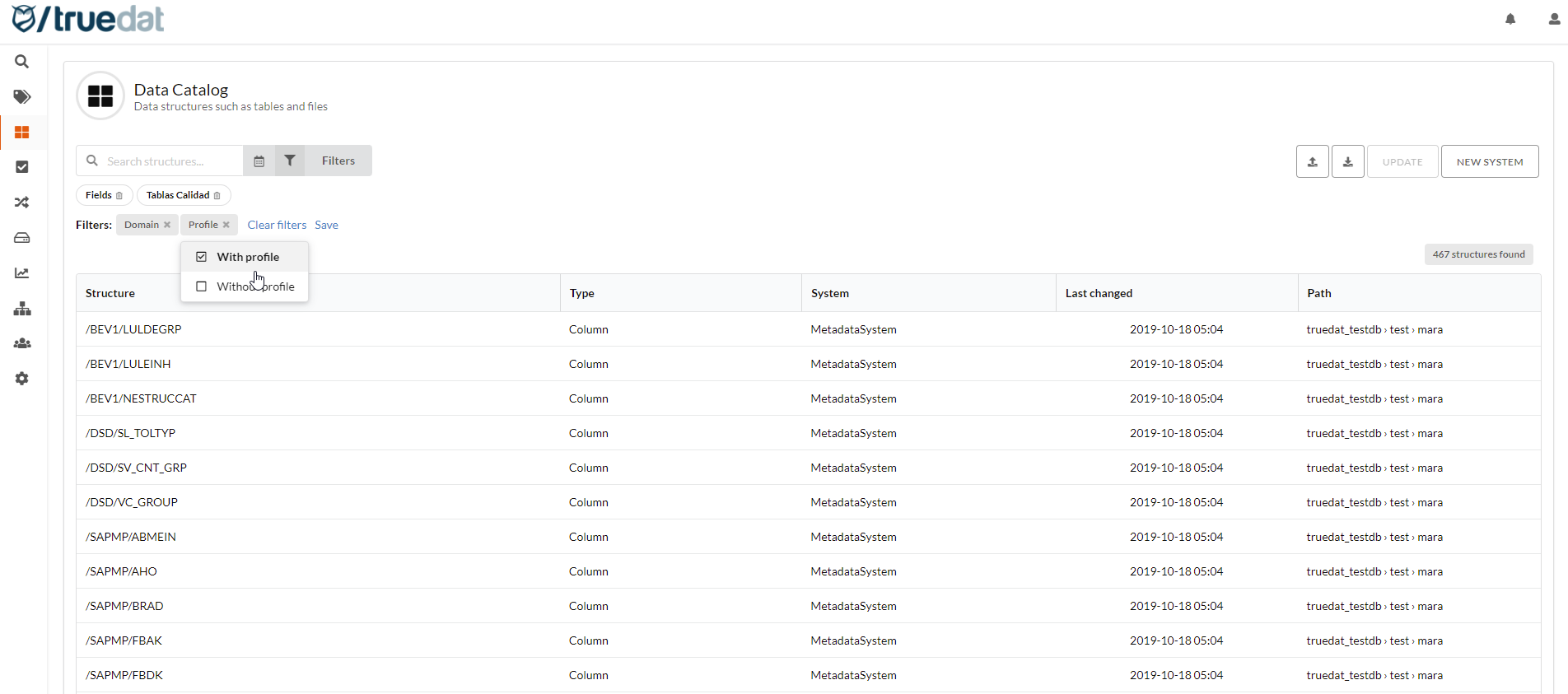Open the checkmark tasks sidebar icon
Viewport: 1568px width, 694px height.
pyautogui.click(x=22, y=167)
